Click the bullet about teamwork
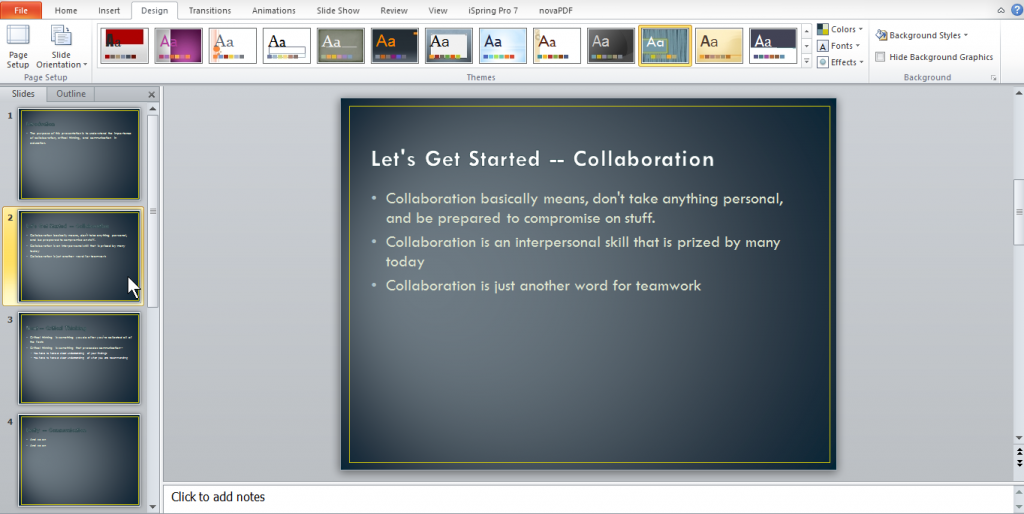Image resolution: width=1024 pixels, height=514 pixels. (x=543, y=285)
